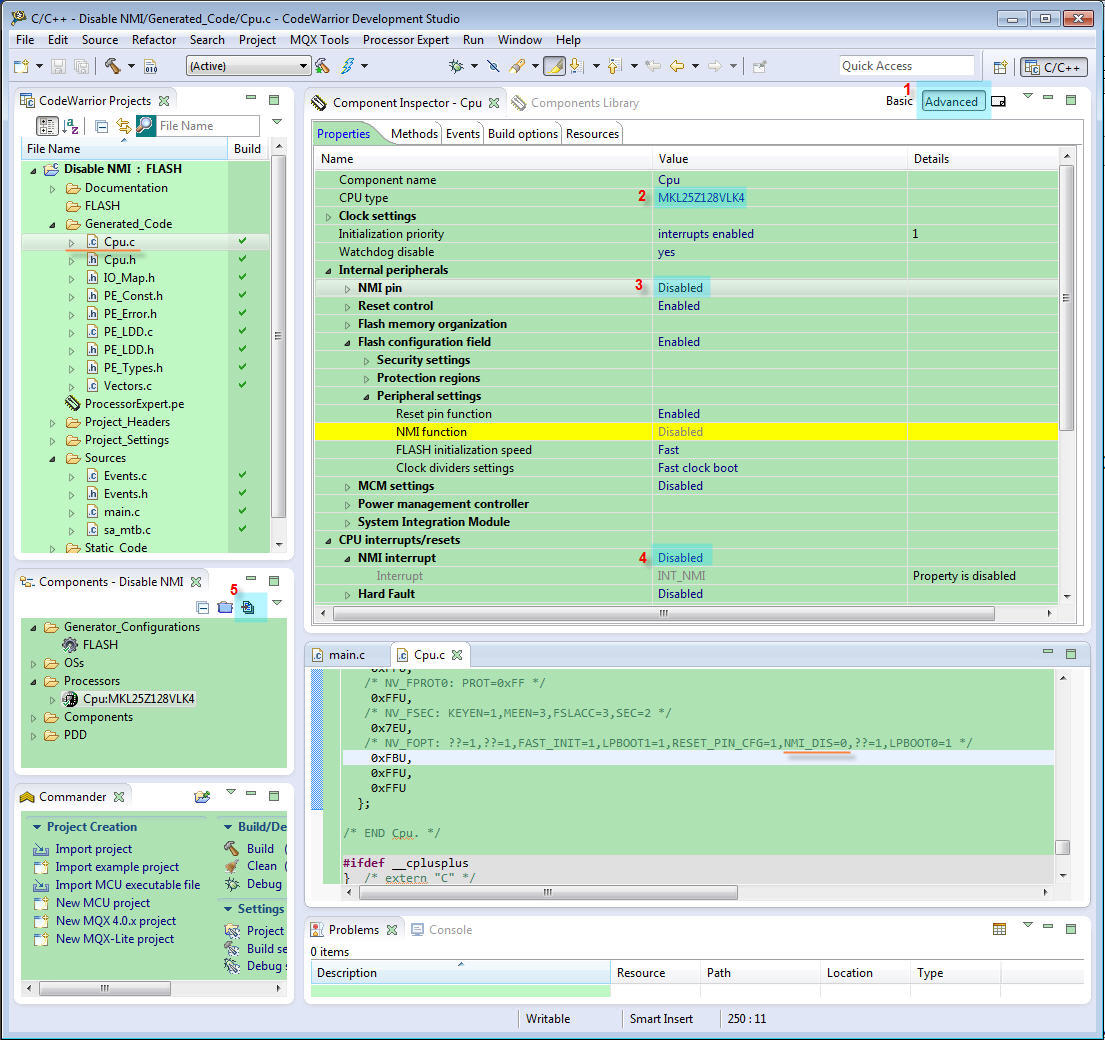The height and width of the screenshot is (1040, 1105).
Task: Click the Back to previous location arrow icon
Action: [x=677, y=66]
